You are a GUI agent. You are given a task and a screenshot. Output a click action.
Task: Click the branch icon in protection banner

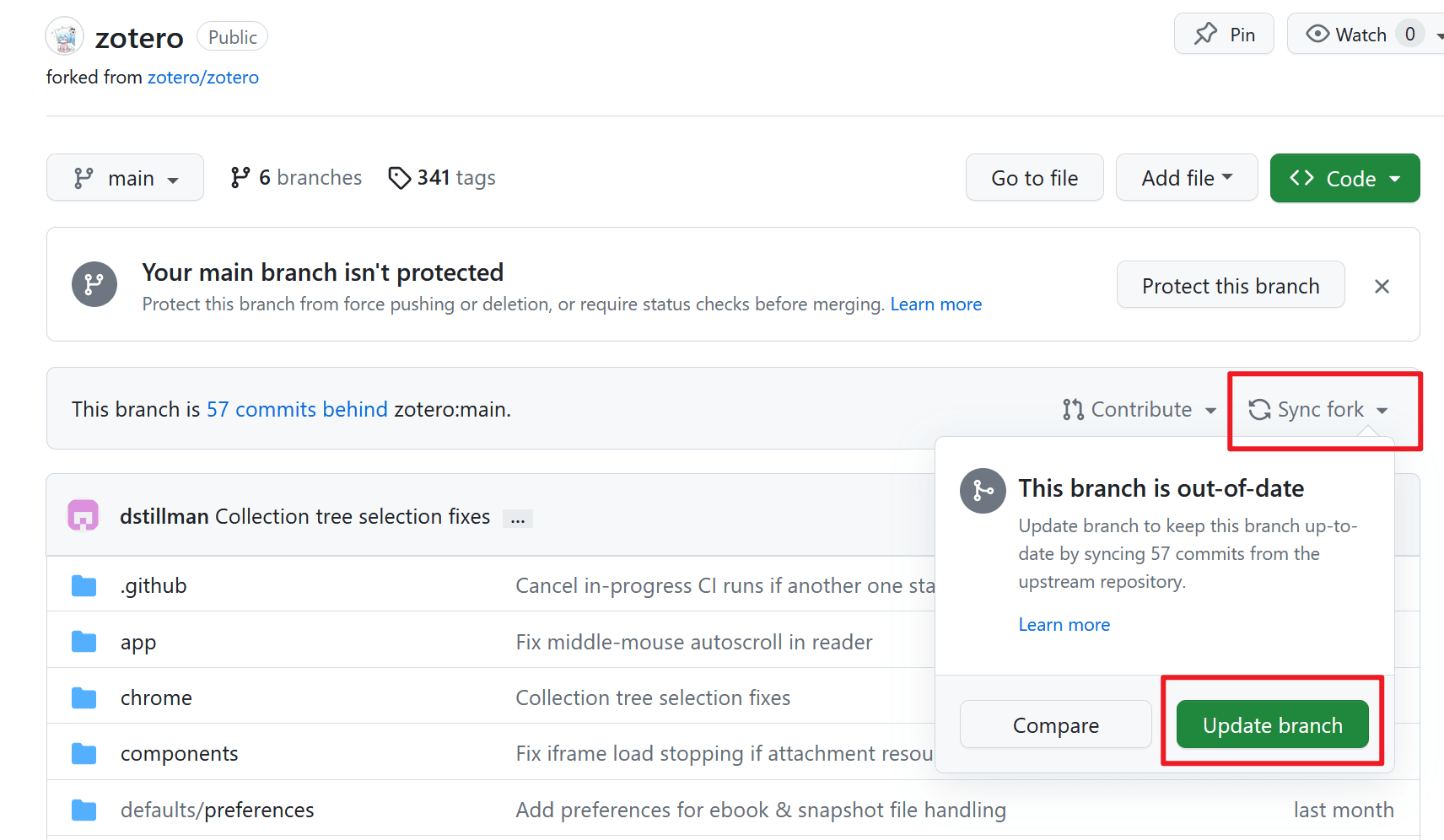(x=94, y=284)
